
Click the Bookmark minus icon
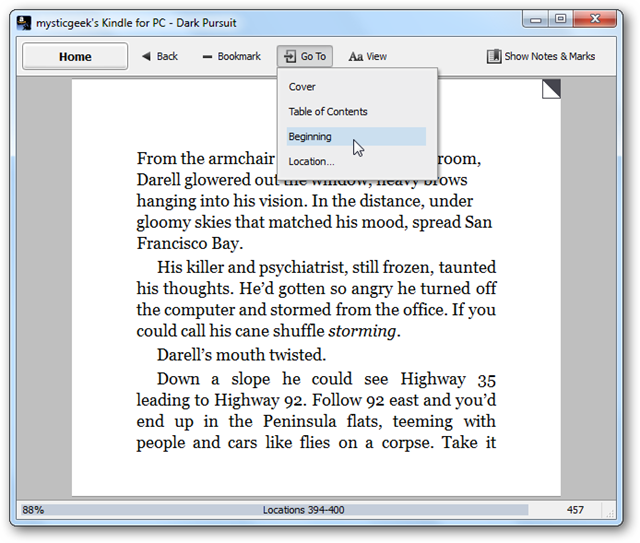[207, 57]
